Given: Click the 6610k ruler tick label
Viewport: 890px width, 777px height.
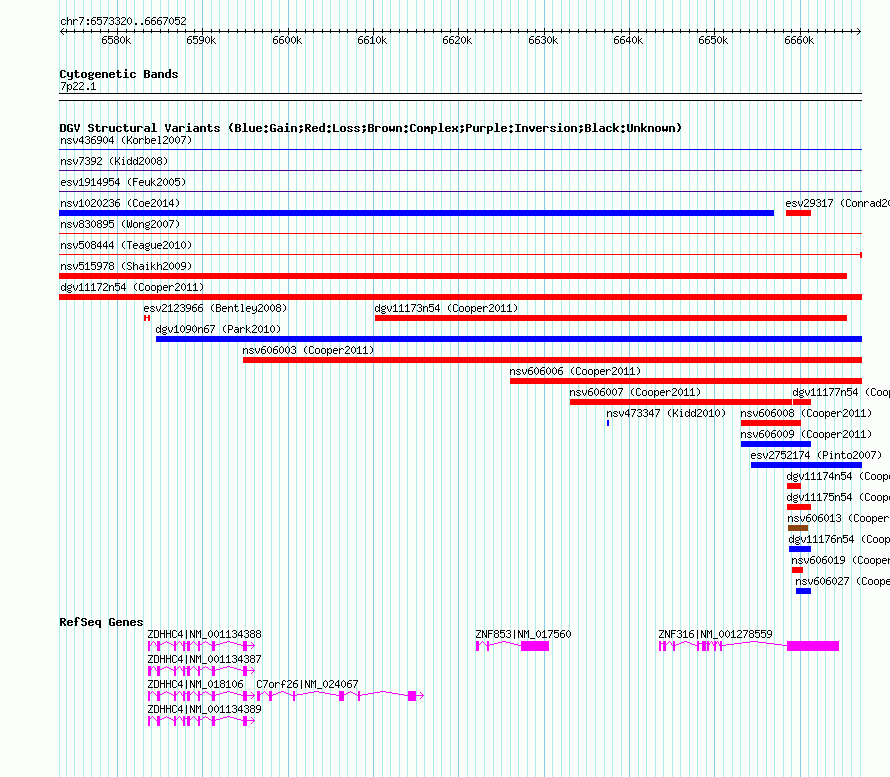Looking at the screenshot, I should 372,40.
